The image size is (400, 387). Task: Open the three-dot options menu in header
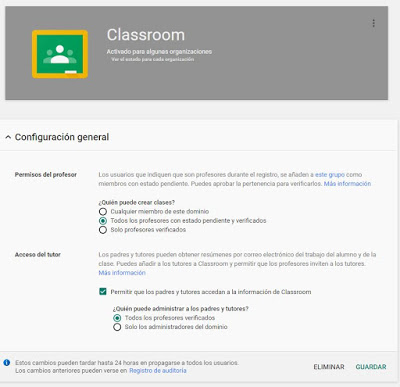tap(373, 23)
